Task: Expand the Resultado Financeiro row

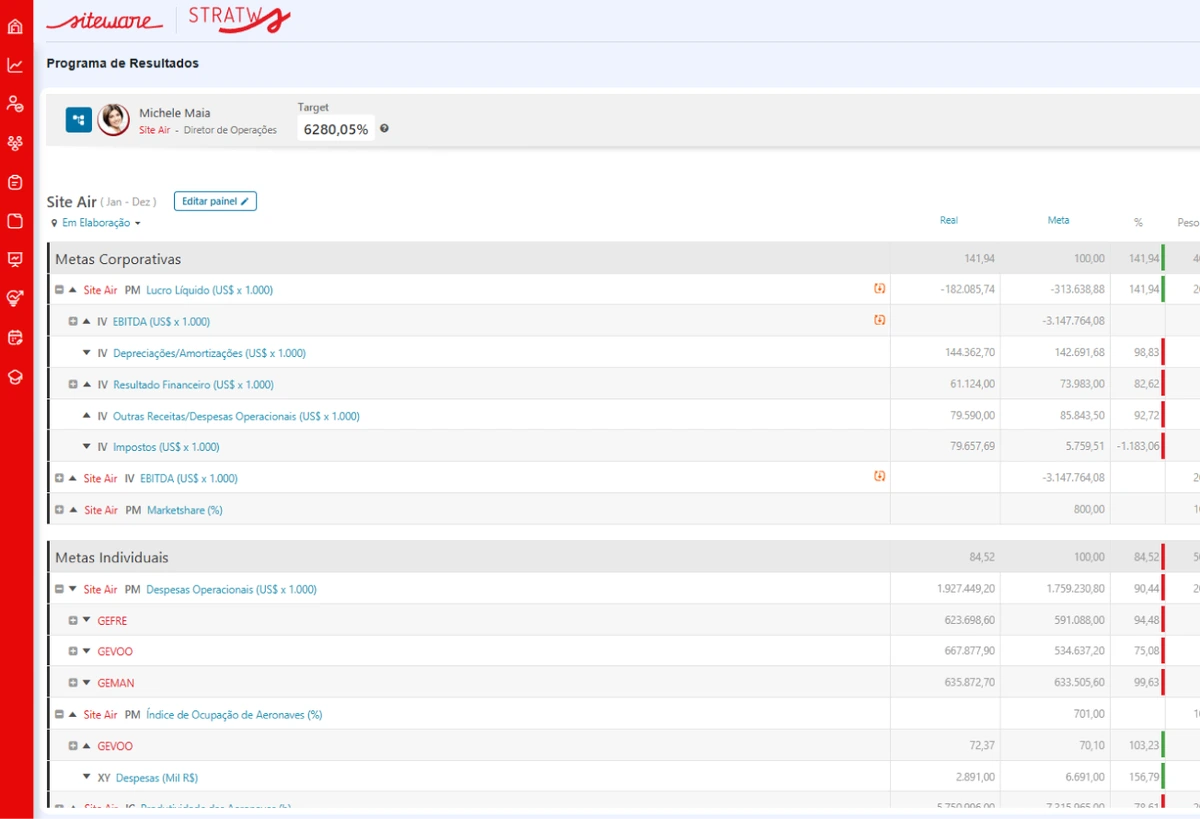Action: point(73,385)
